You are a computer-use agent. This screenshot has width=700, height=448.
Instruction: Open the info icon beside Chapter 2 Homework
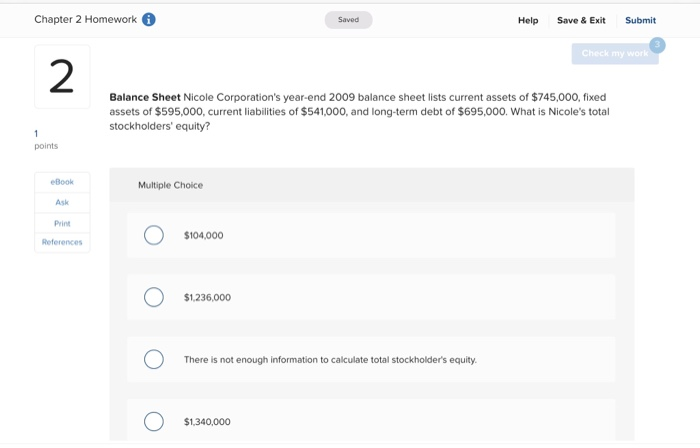click(x=149, y=20)
